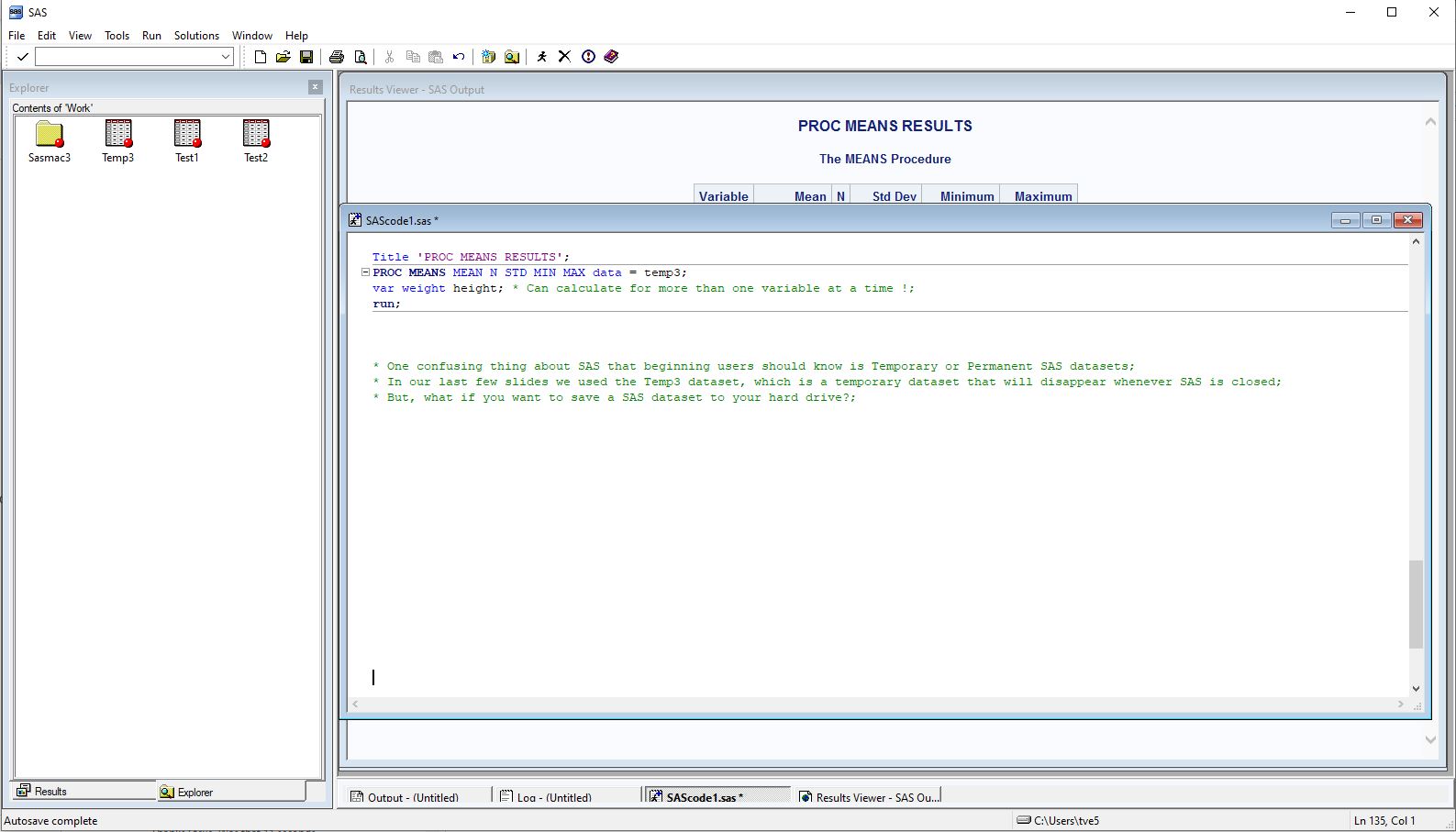Click the Print icon in toolbar
Viewport: 1456px width, 832px height.
(337, 57)
